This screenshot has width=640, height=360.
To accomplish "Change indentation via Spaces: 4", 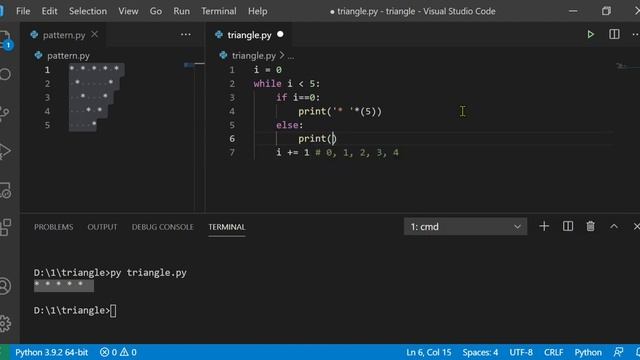I will coord(480,352).
